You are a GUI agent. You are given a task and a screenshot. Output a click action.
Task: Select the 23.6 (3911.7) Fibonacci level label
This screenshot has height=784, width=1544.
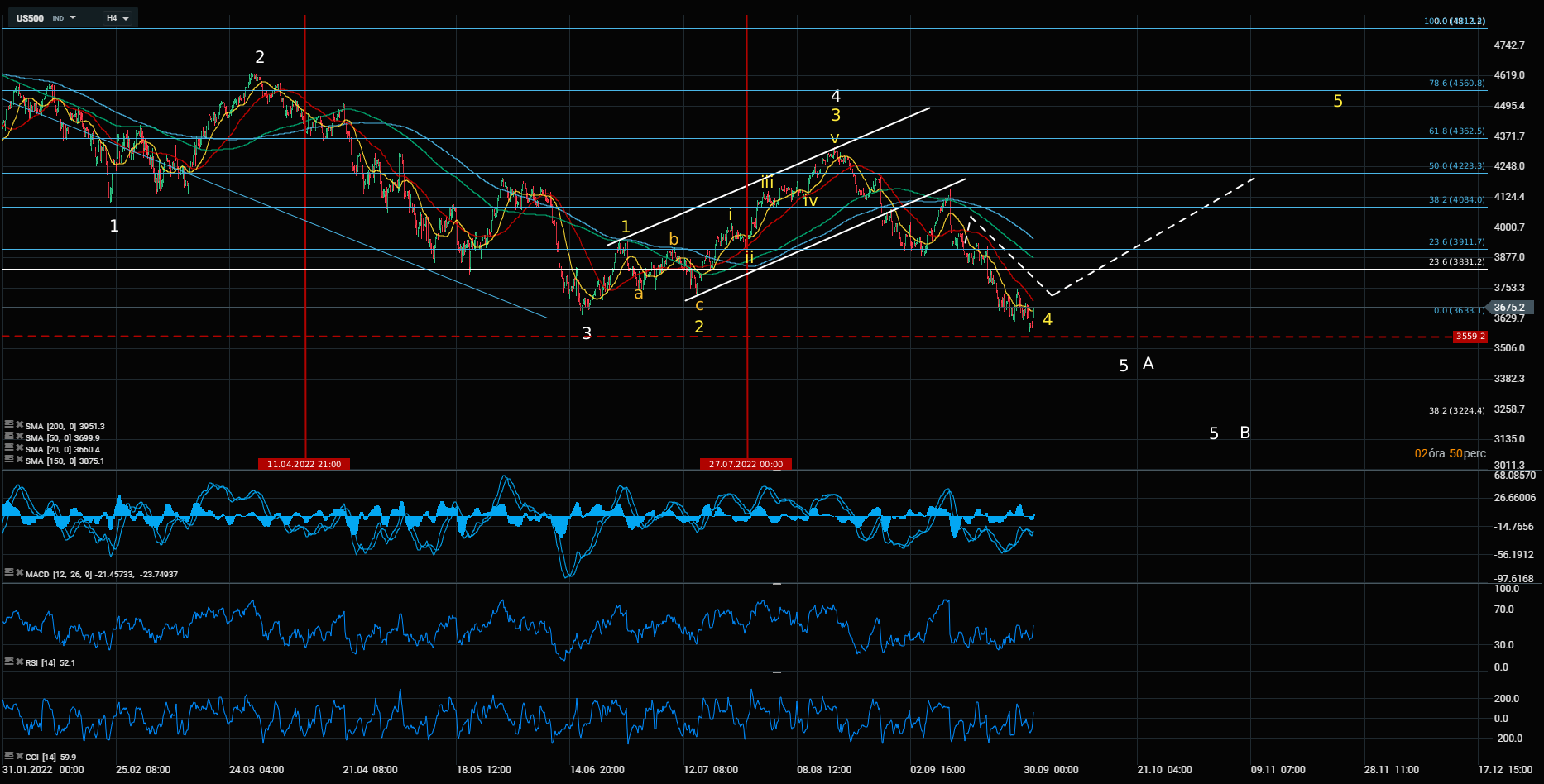[1457, 242]
